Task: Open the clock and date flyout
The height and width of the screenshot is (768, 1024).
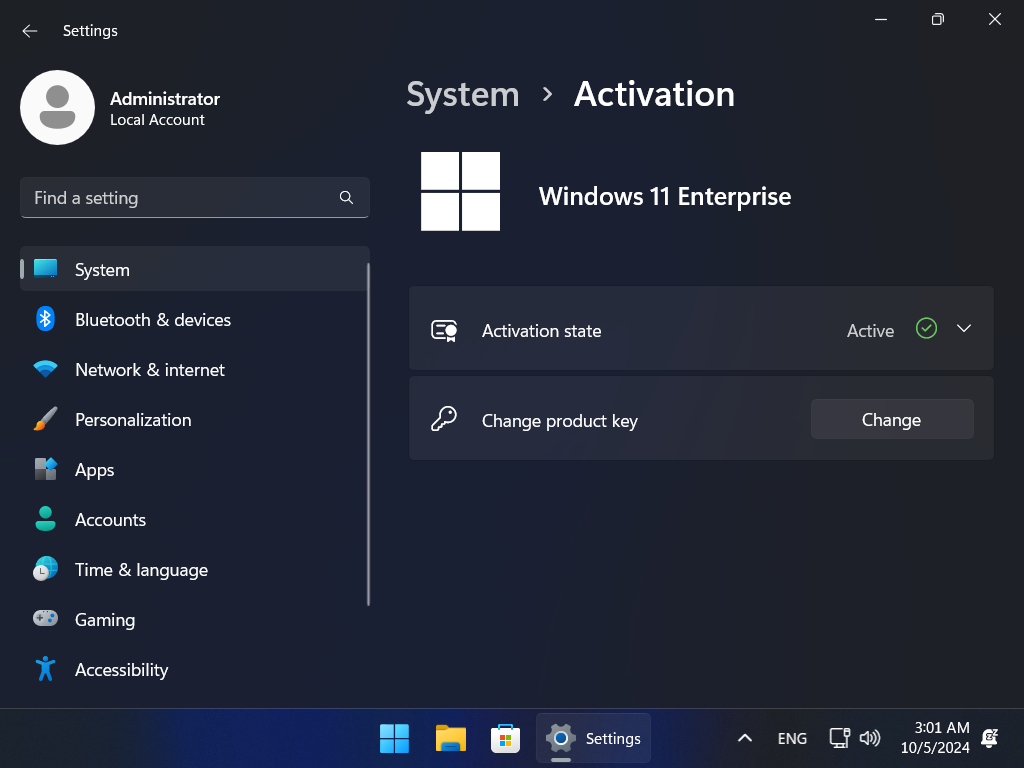Action: tap(935, 737)
